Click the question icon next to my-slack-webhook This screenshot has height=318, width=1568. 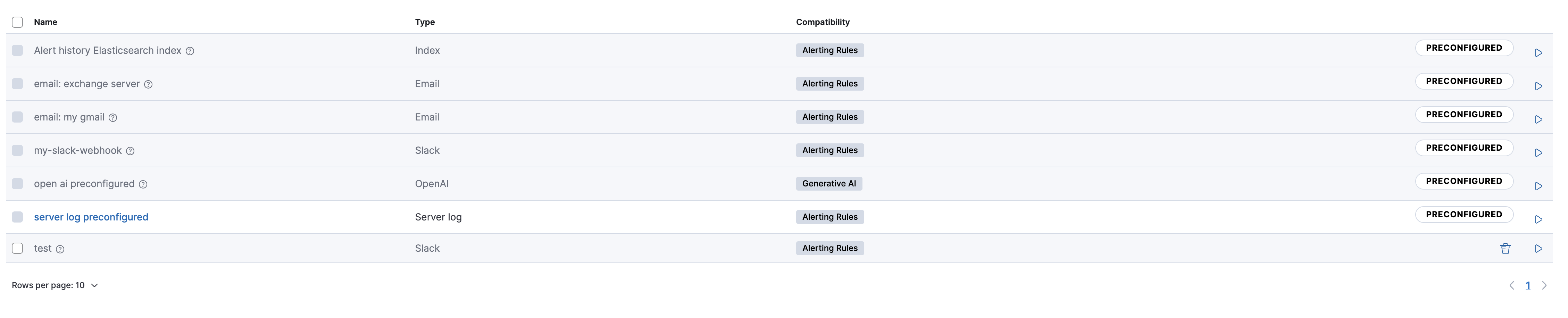coord(130,150)
